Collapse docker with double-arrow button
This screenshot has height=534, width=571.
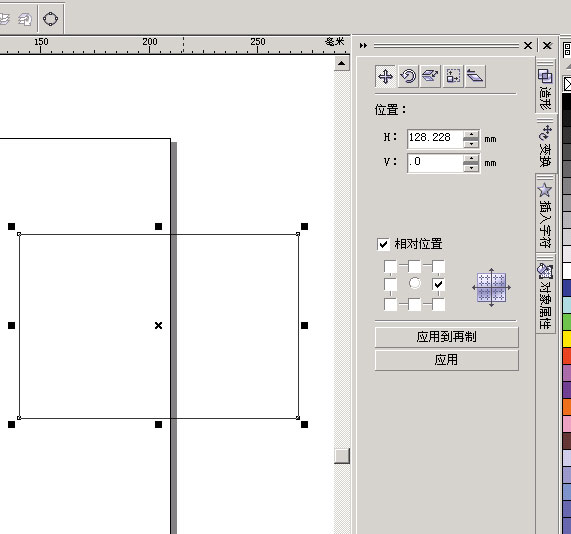(x=363, y=46)
